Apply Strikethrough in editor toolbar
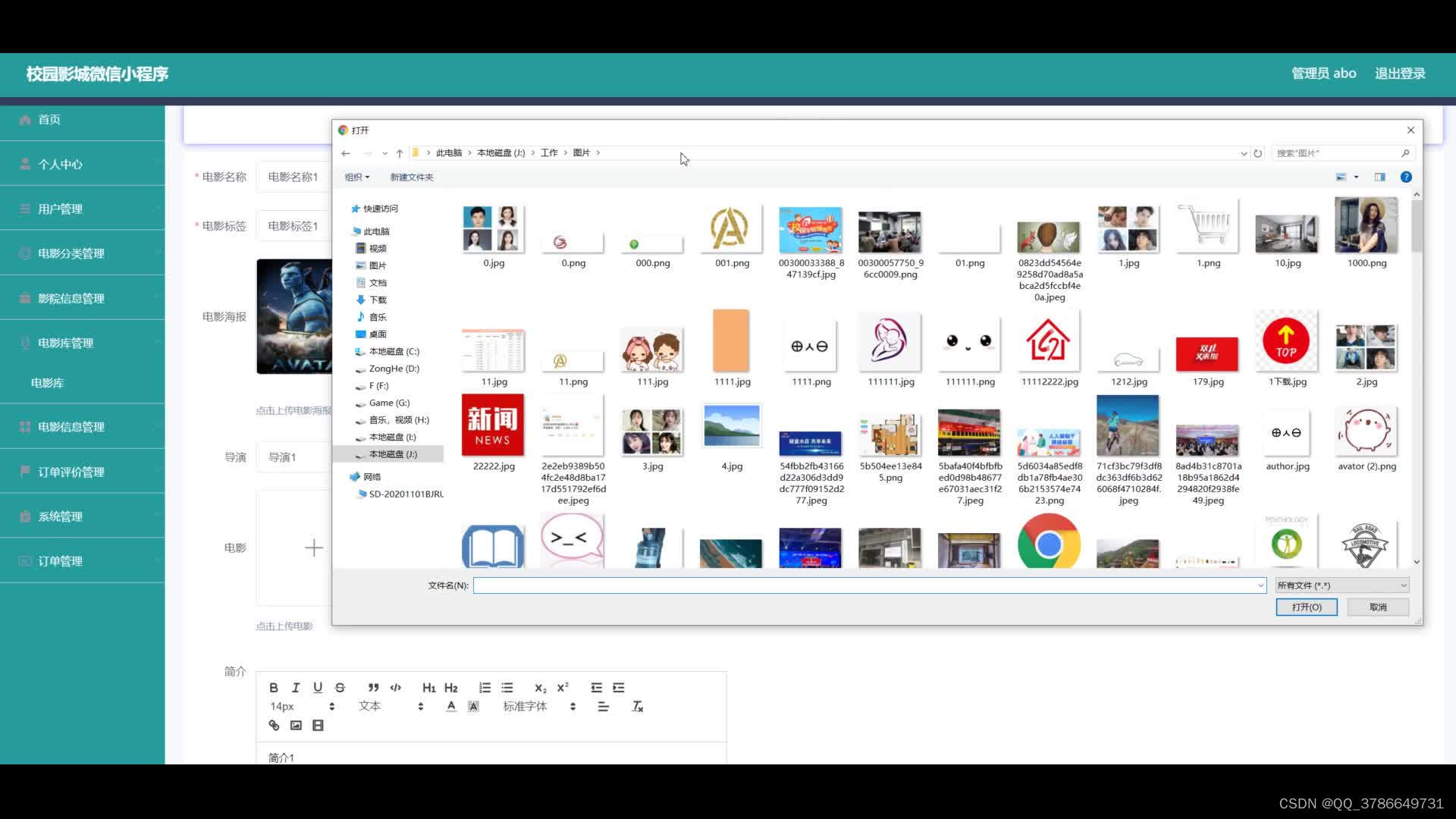This screenshot has height=819, width=1456. pyautogui.click(x=340, y=688)
